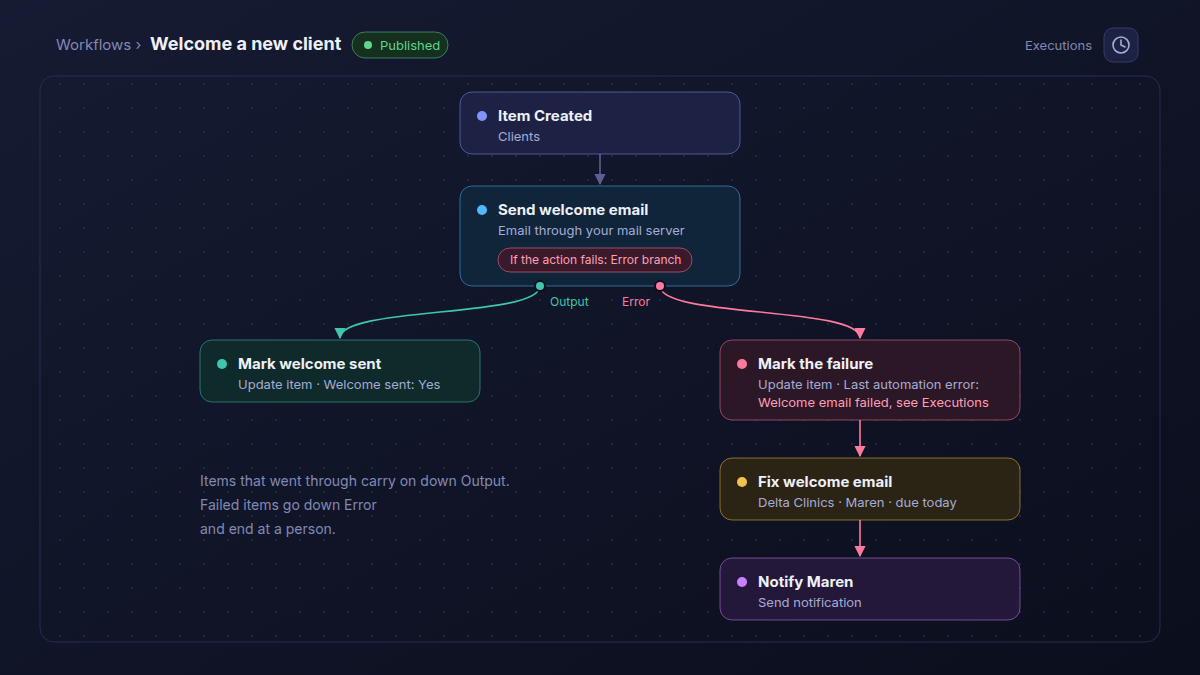
Task: Click 'Email through your mail server' text
Action: coord(591,231)
